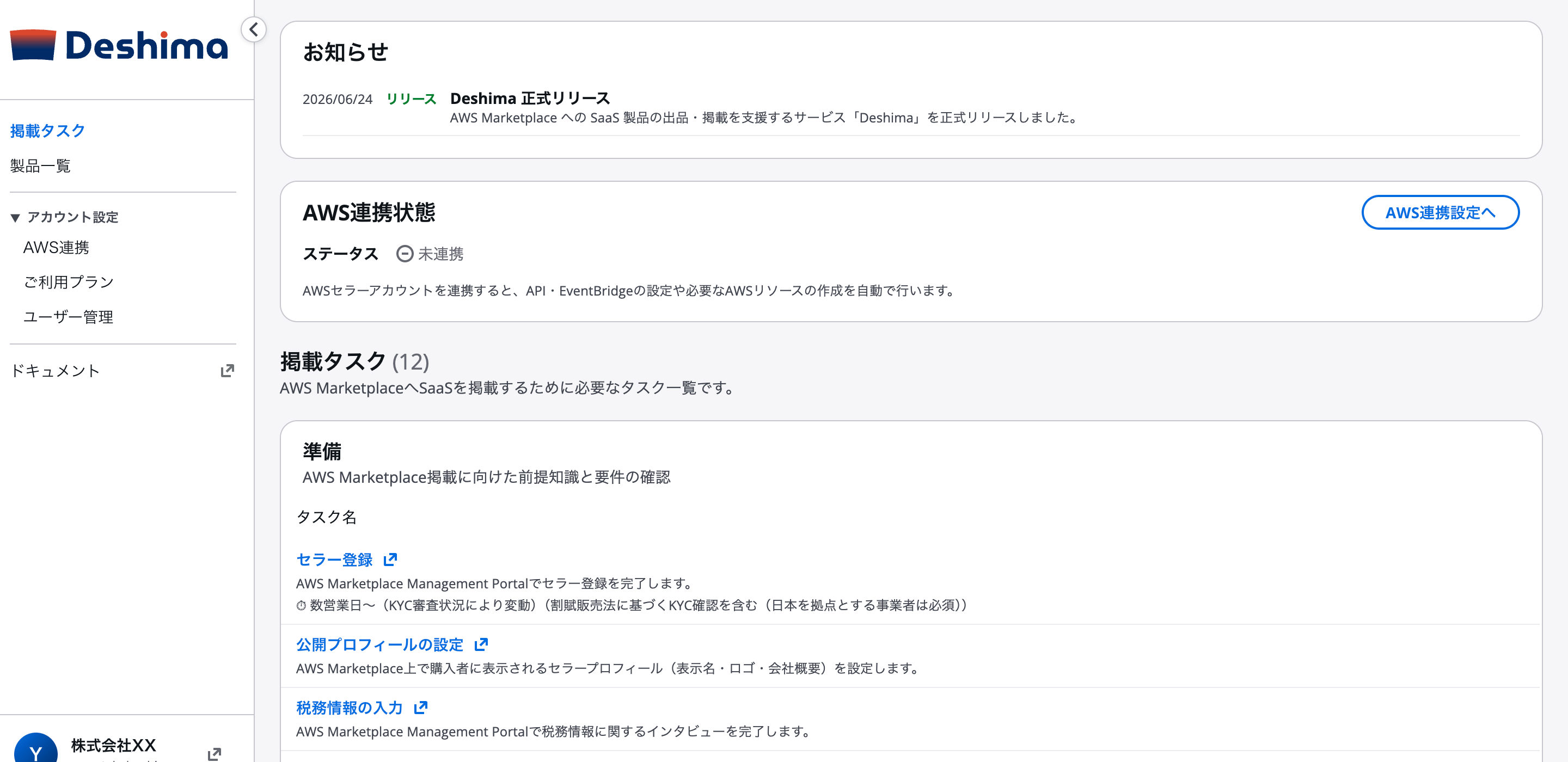Go to AWS連携 settings in sidebar
This screenshot has width=1568, height=762.
pos(56,247)
